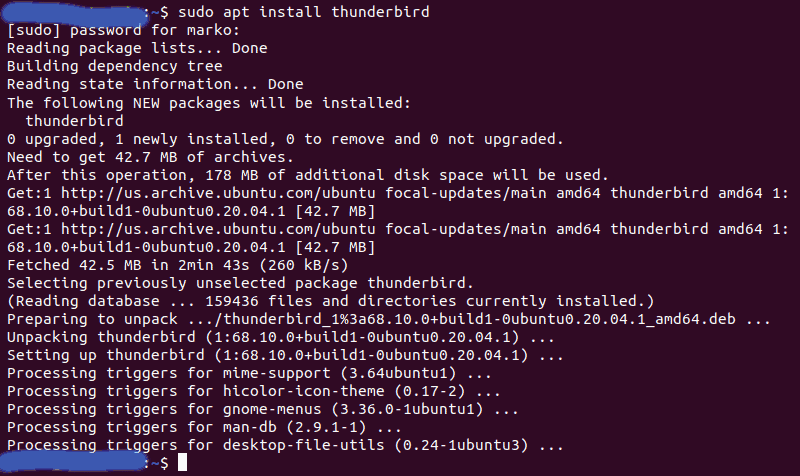Click the 'Need to get 42.7 MB' line
The height and width of the screenshot is (476, 800).
pos(150,157)
